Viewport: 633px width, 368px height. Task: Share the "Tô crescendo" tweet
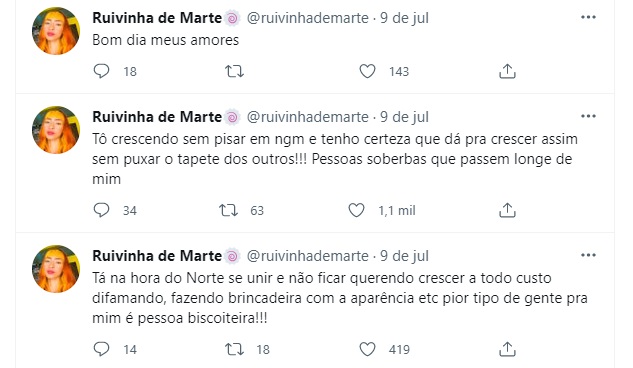pos(507,210)
